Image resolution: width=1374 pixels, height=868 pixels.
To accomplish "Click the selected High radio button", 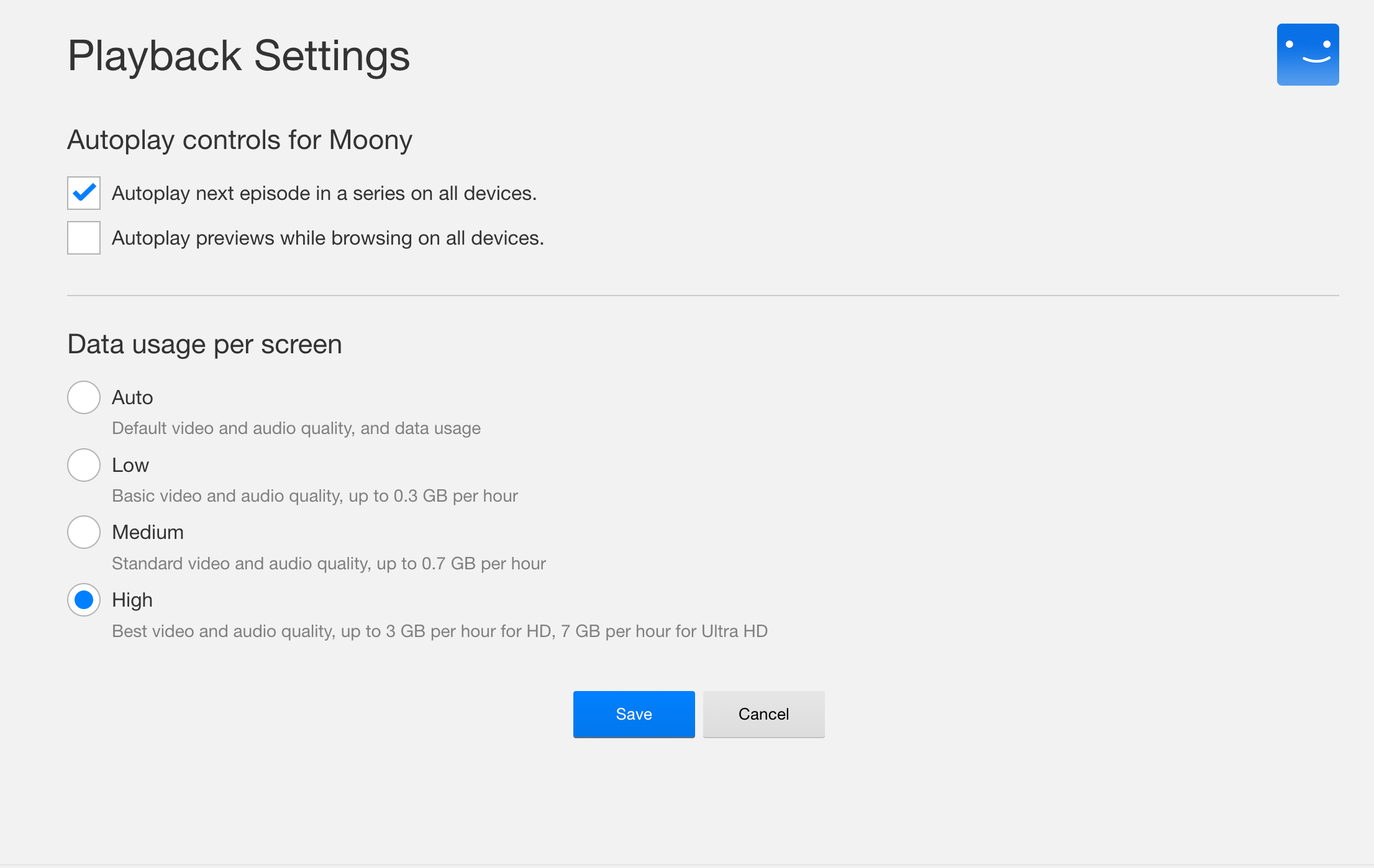I will click(84, 600).
